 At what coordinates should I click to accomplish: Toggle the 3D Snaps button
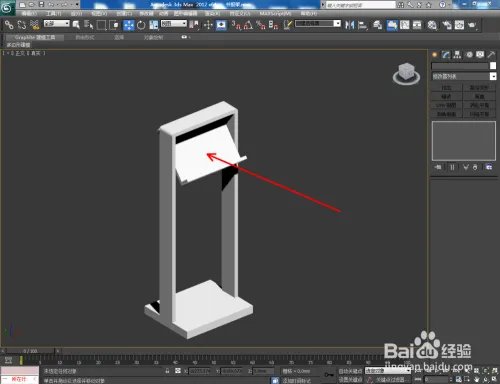coord(236,25)
